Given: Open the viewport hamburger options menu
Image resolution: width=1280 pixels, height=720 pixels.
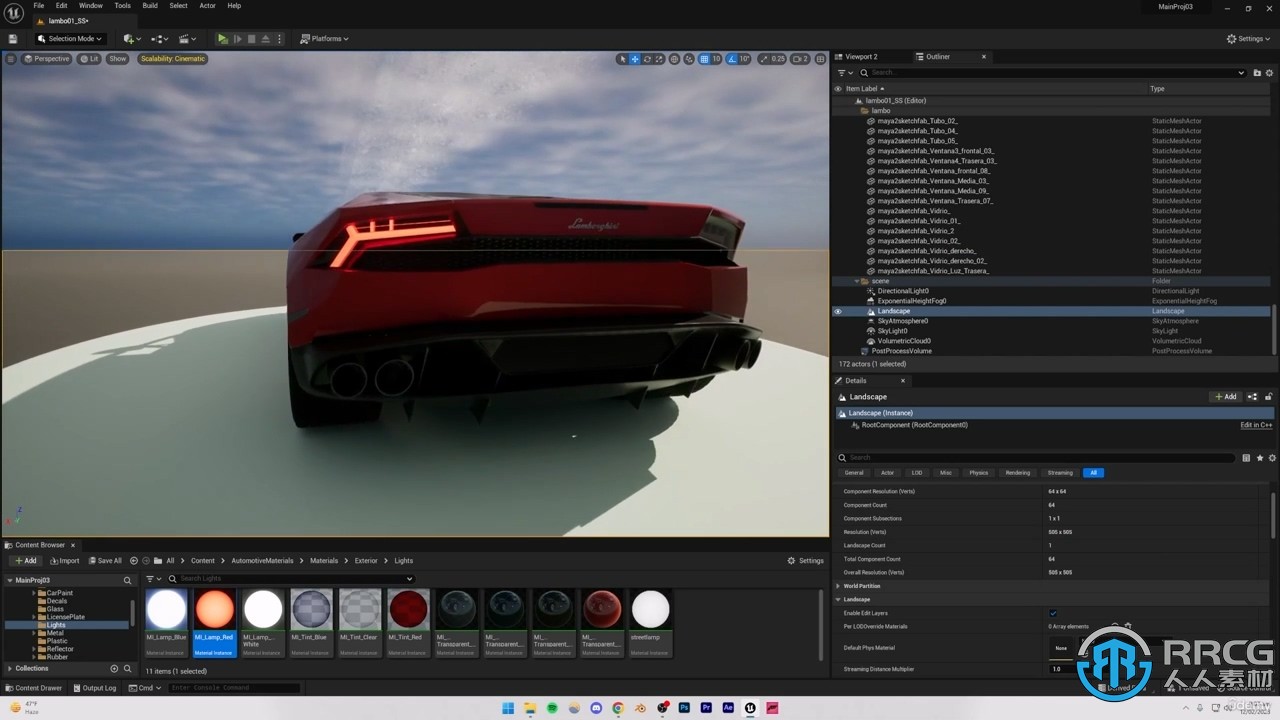Looking at the screenshot, I should point(11,59).
